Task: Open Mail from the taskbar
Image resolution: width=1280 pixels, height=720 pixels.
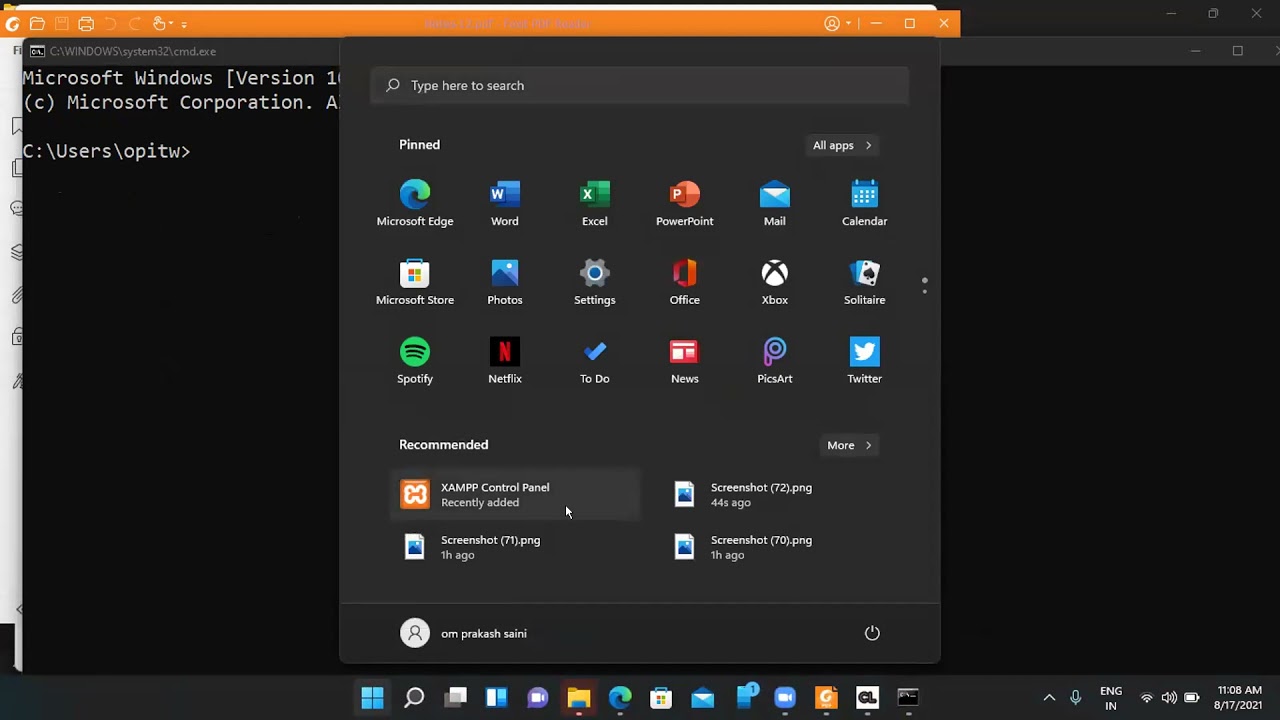Action: [x=703, y=697]
